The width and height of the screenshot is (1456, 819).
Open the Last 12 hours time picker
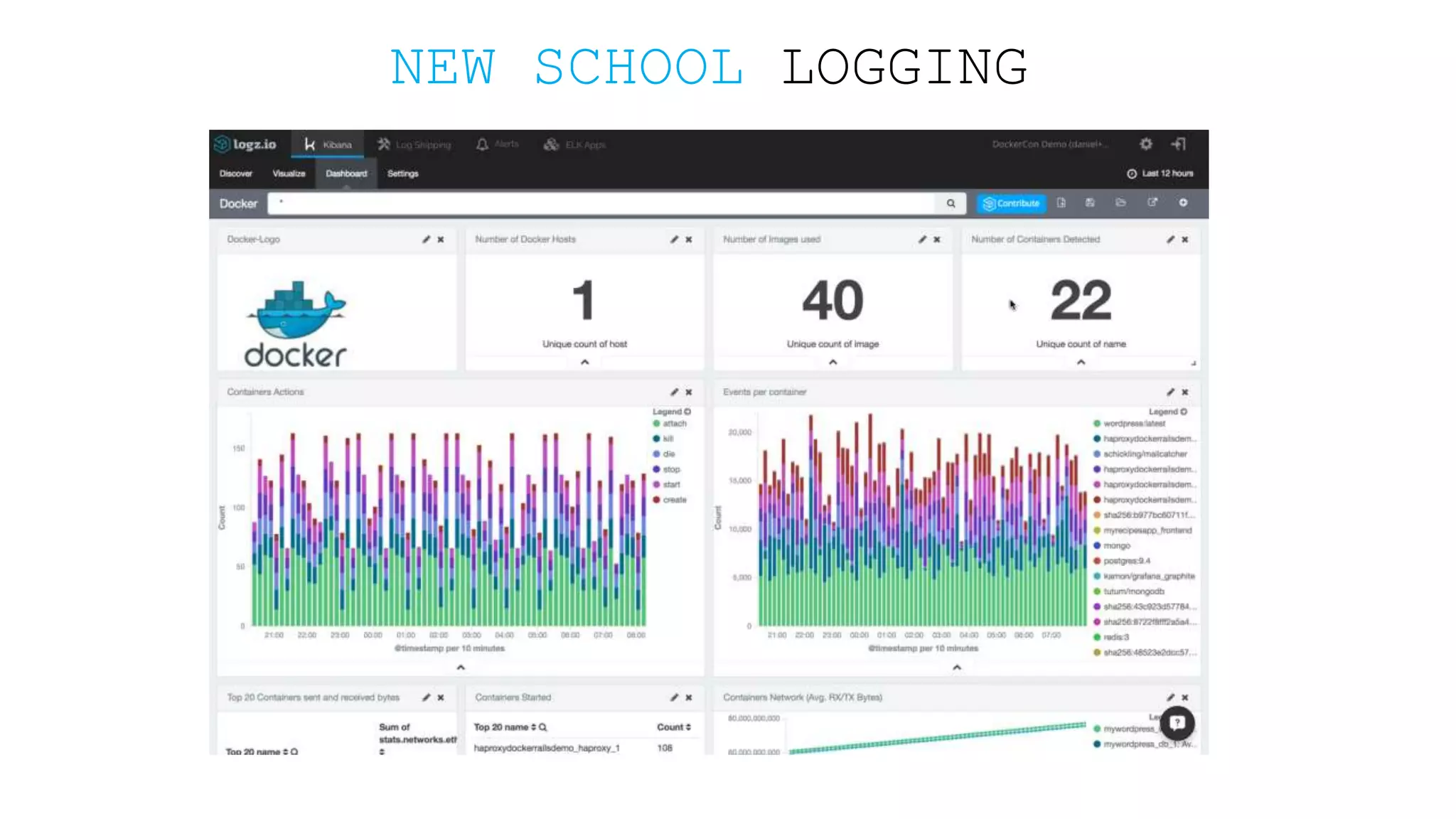(x=1160, y=173)
